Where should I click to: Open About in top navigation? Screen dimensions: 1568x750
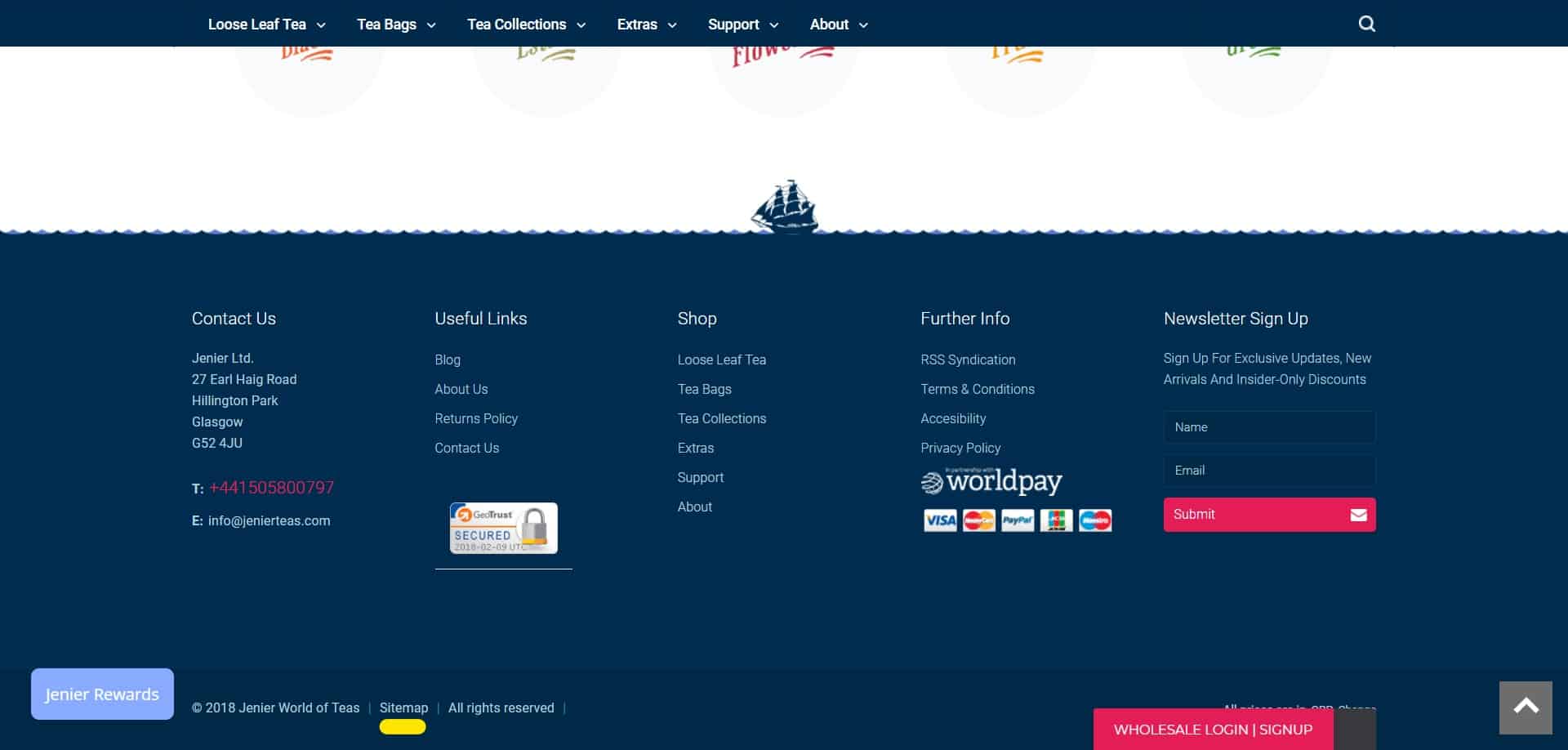tap(829, 25)
